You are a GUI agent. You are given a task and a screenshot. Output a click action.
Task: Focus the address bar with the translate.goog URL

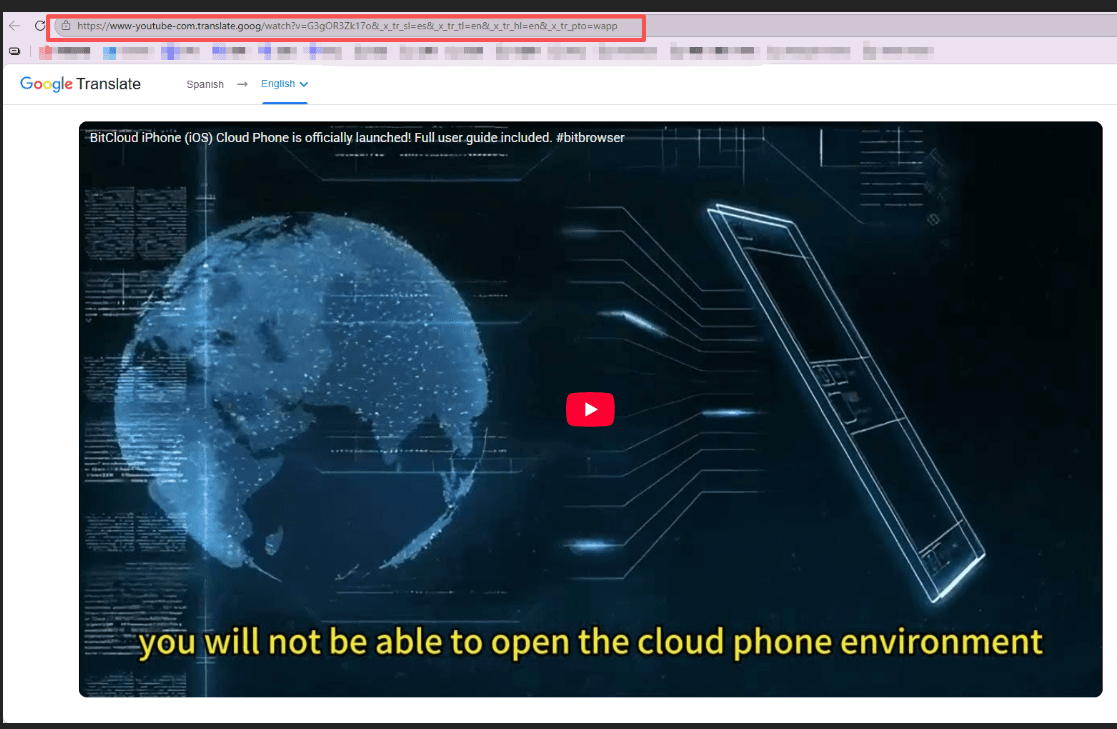346,26
